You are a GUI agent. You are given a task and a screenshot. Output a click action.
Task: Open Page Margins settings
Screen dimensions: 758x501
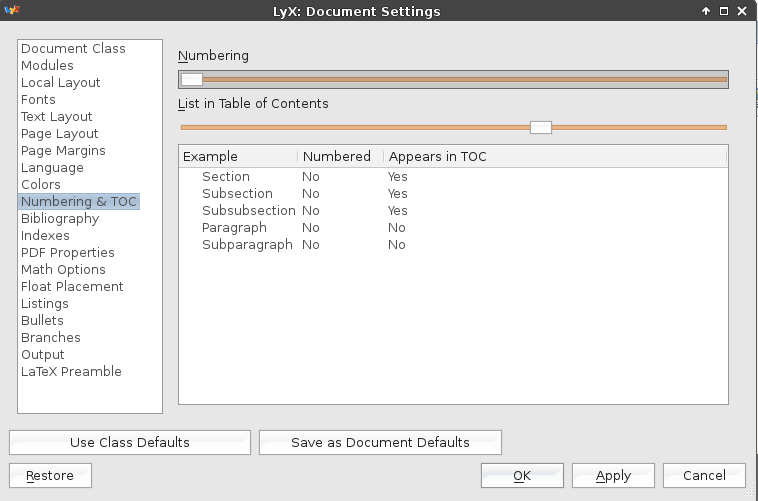click(63, 150)
